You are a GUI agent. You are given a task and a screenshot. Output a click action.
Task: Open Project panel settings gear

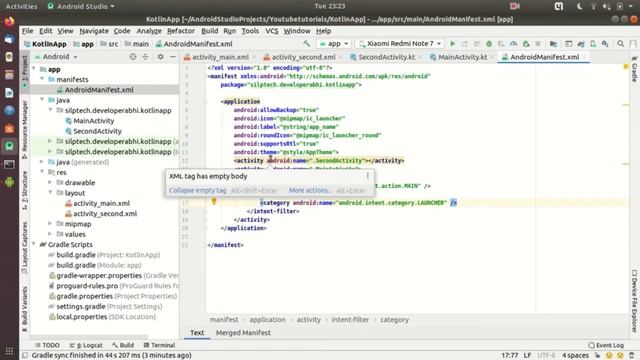click(160, 57)
